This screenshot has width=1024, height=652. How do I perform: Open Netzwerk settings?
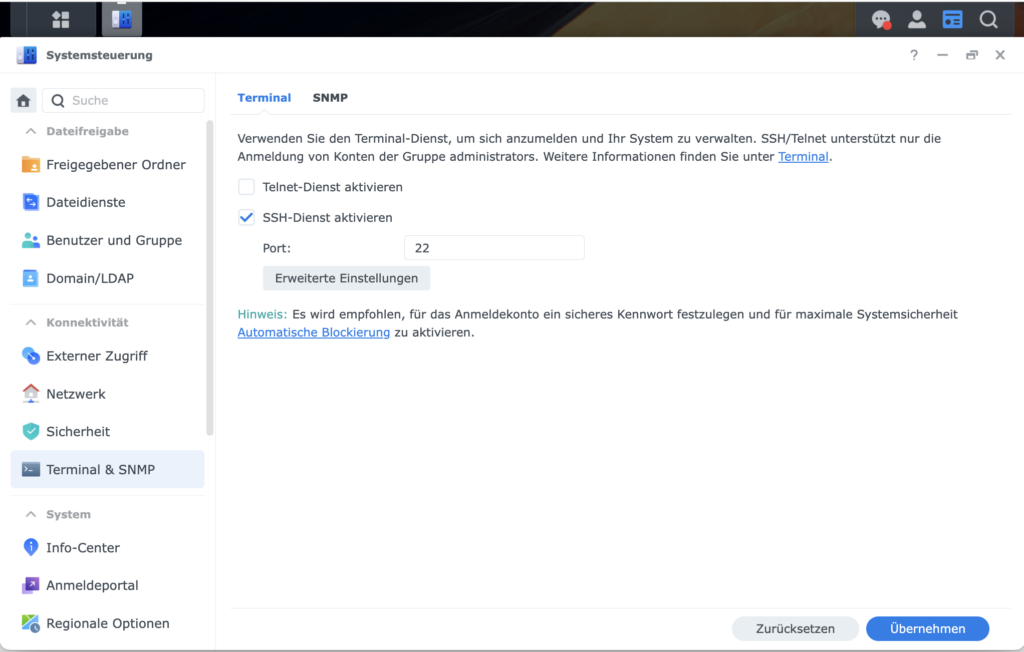[107, 394]
